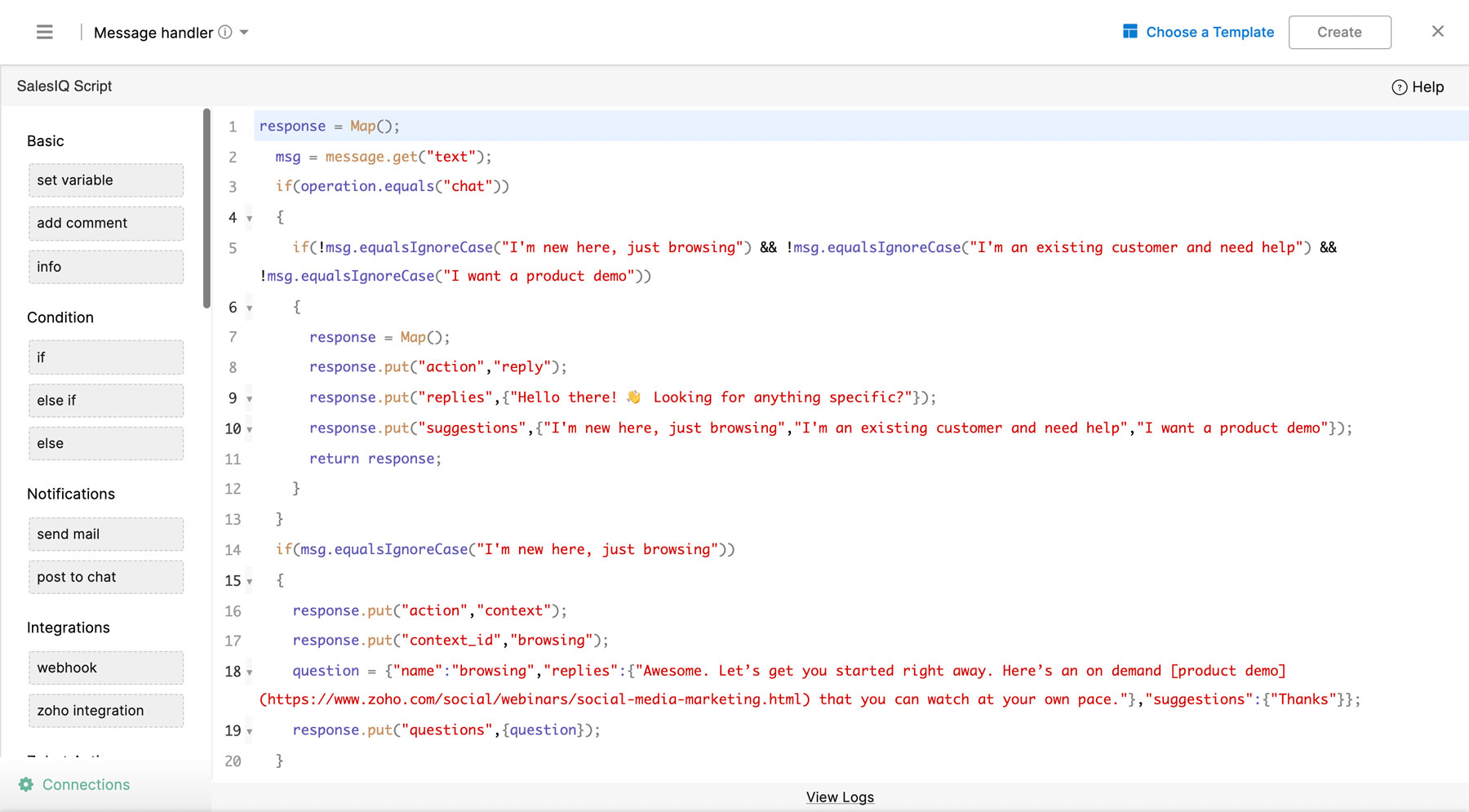
Task: Open View Logs at the bottom
Action: click(840, 797)
